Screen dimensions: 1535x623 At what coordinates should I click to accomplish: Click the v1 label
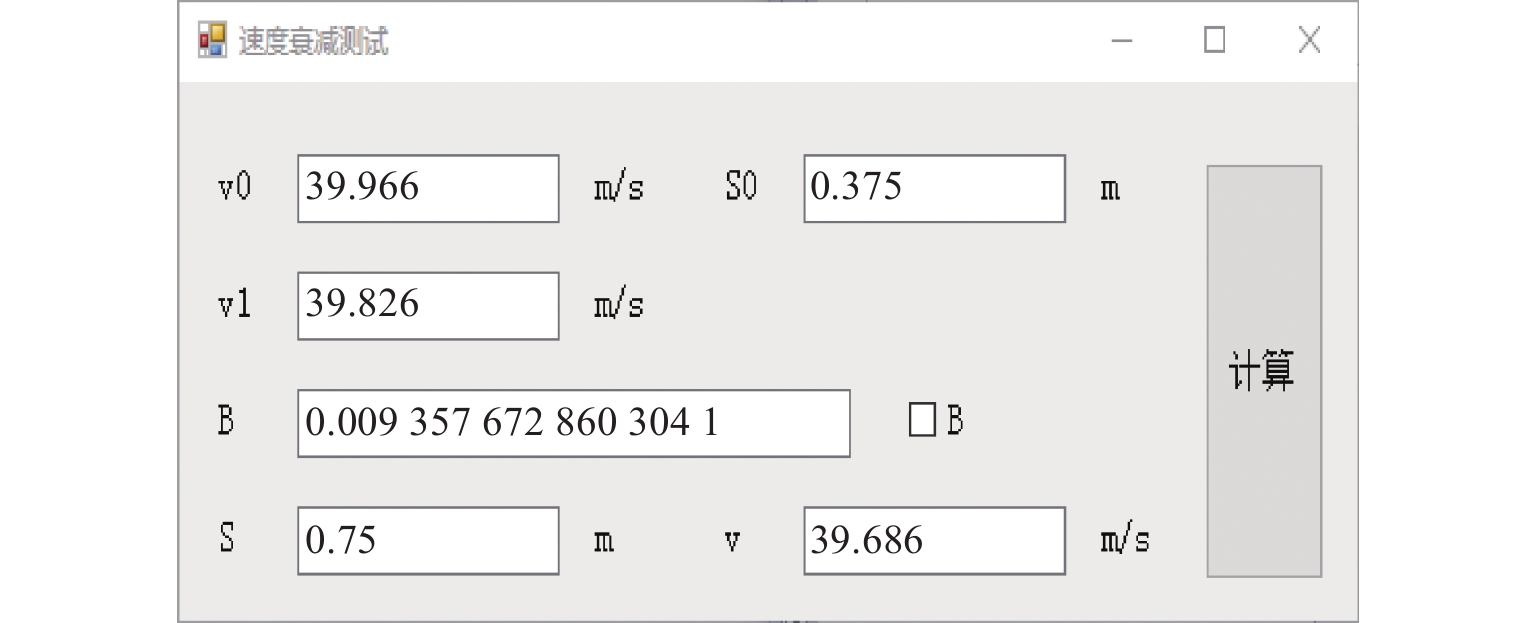235,305
